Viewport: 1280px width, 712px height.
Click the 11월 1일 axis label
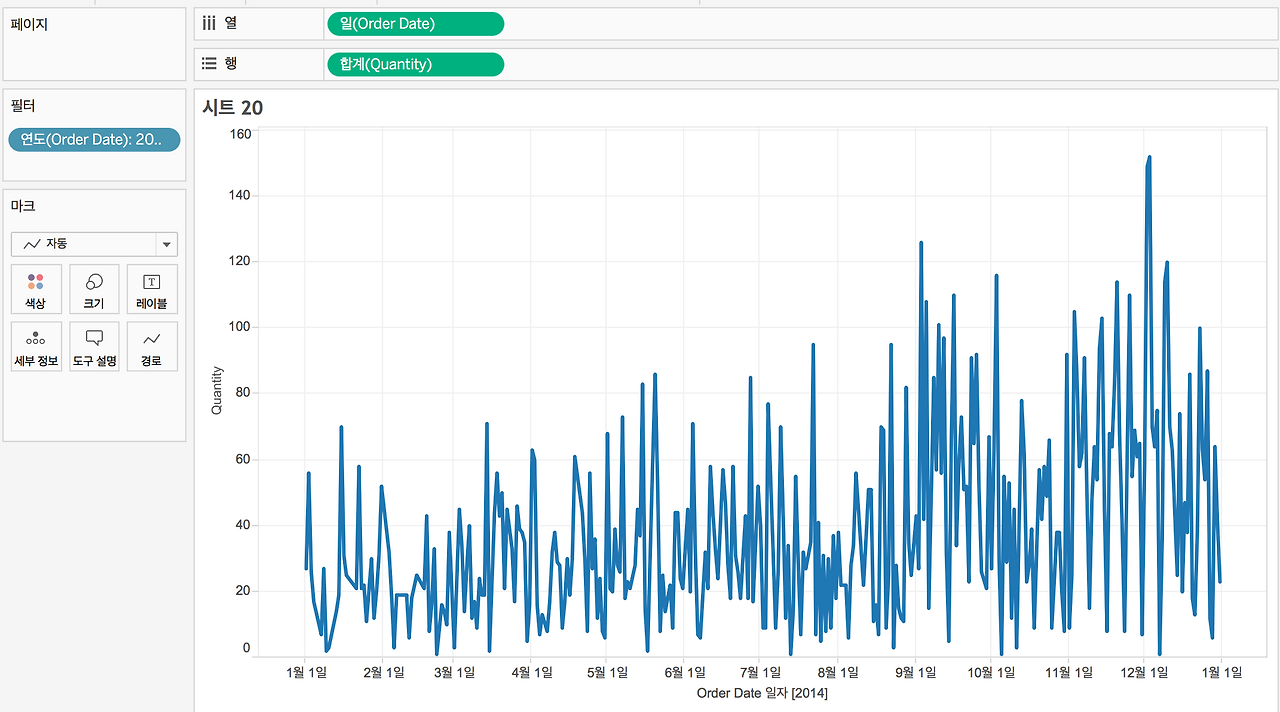click(x=1069, y=673)
